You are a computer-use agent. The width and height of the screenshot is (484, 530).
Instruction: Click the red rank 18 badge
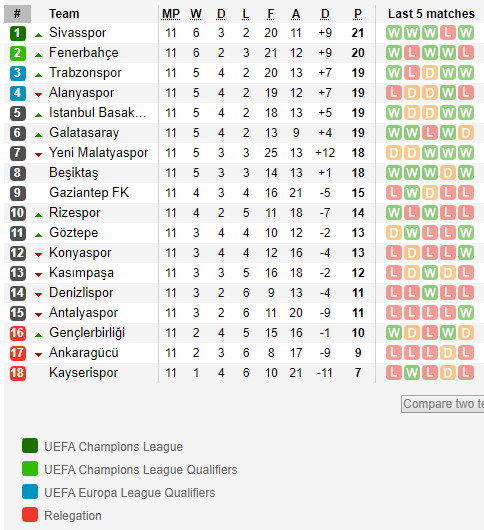pyautogui.click(x=18, y=373)
